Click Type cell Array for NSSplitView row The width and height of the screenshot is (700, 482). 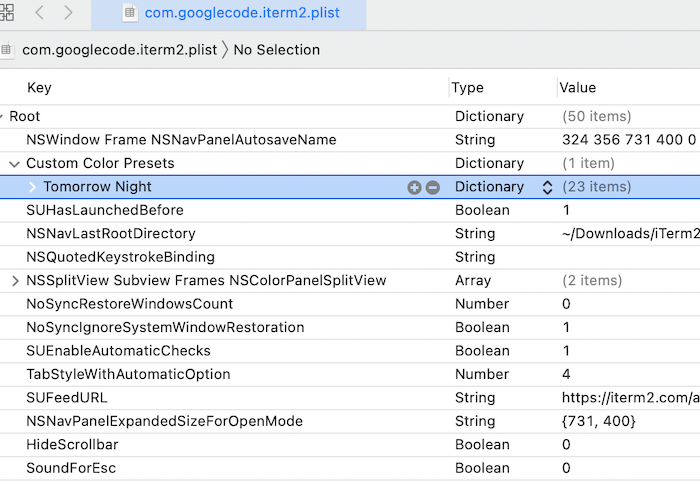(473, 281)
